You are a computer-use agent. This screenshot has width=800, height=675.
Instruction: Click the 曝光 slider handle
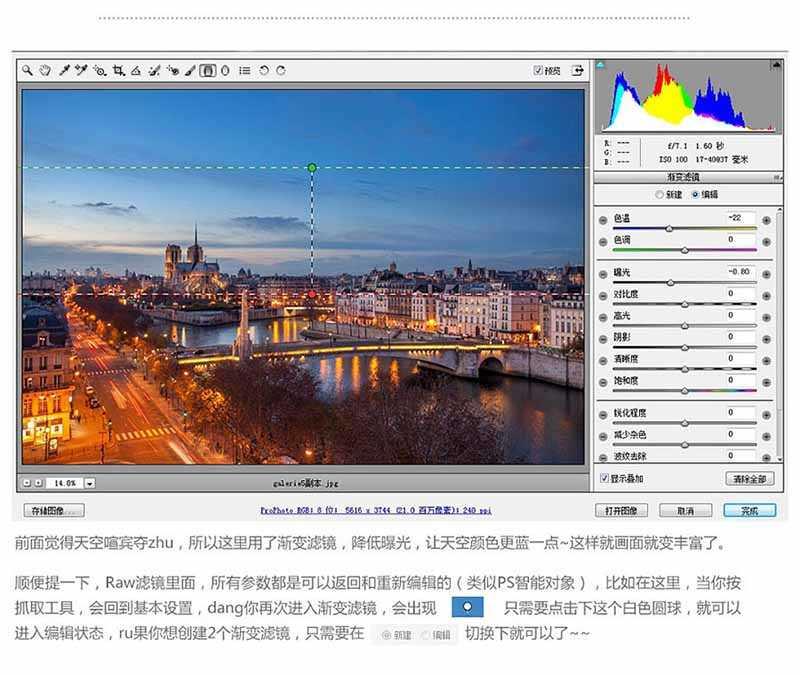click(669, 283)
